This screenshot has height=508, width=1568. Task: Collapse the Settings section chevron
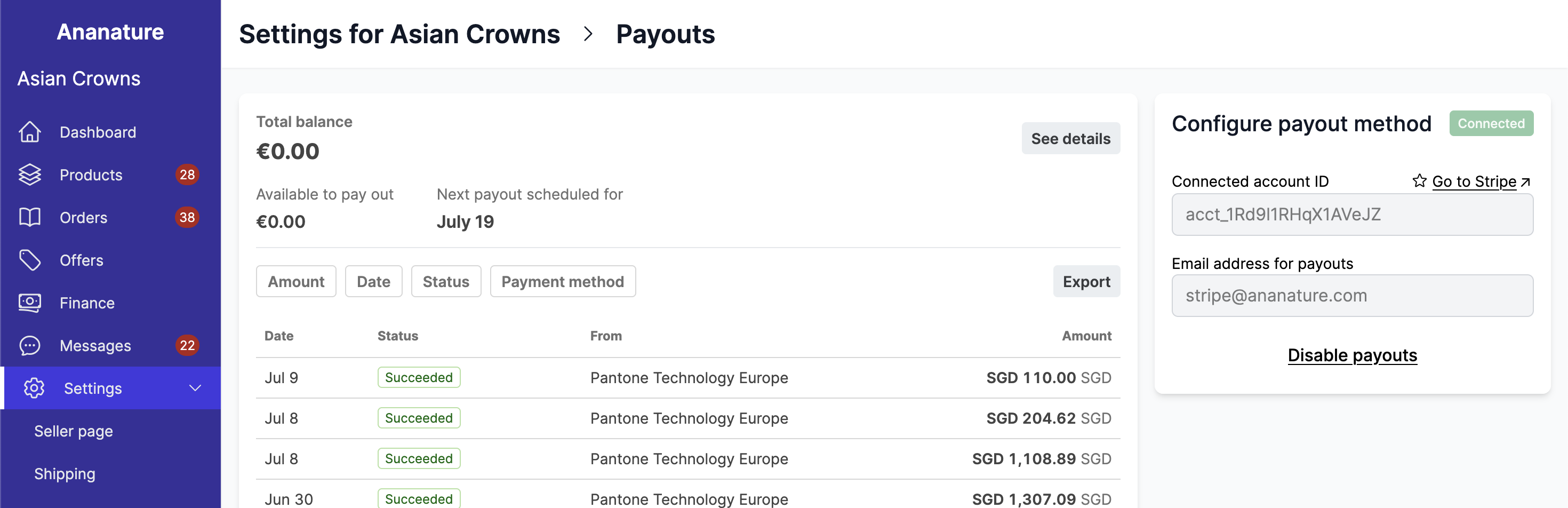pos(195,388)
